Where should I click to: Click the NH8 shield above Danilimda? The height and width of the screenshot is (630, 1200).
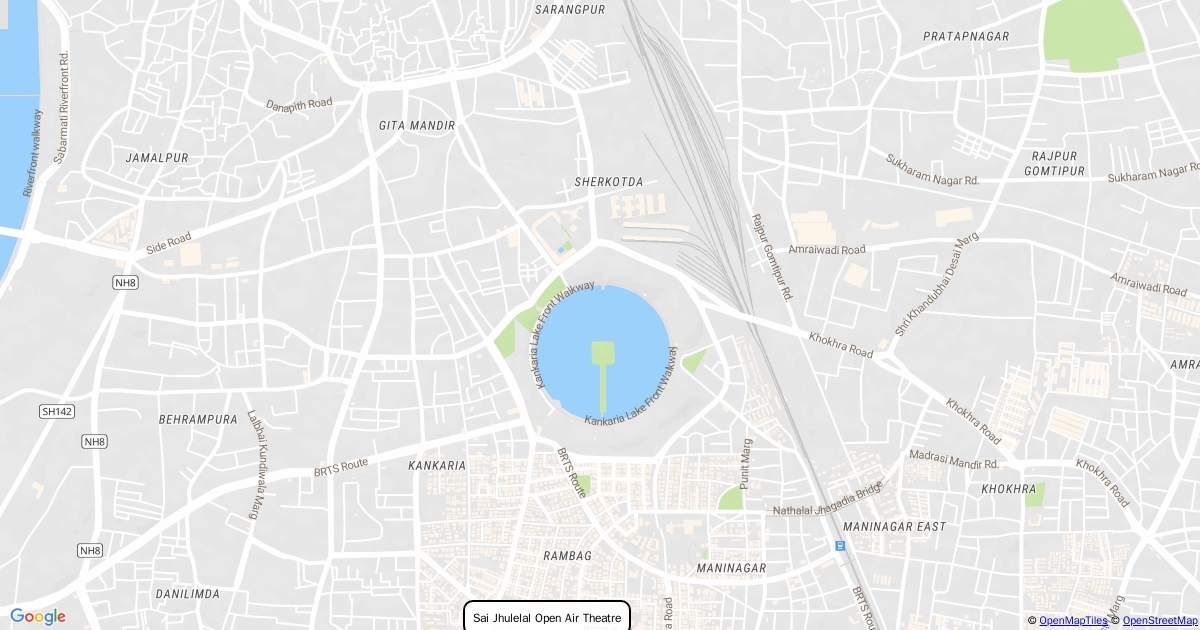(x=90, y=551)
